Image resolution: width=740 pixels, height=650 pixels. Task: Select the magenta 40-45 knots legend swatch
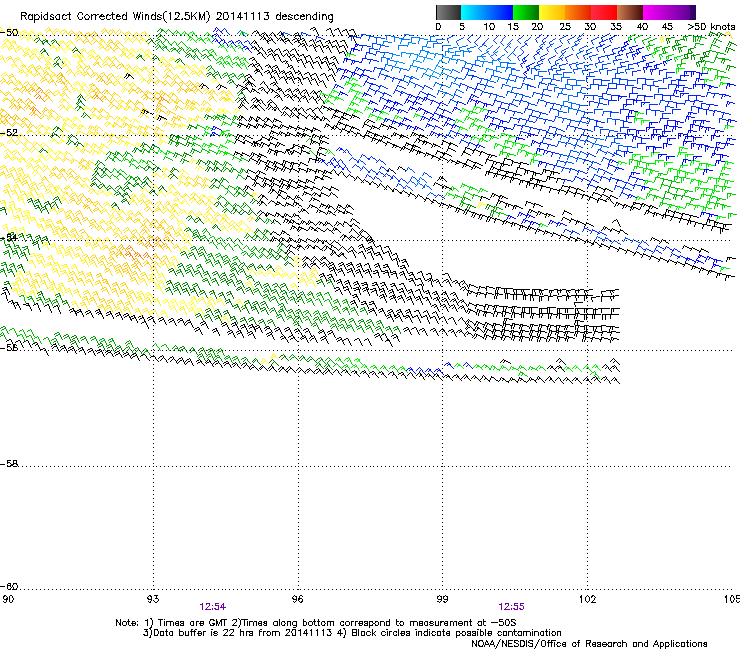(x=656, y=12)
